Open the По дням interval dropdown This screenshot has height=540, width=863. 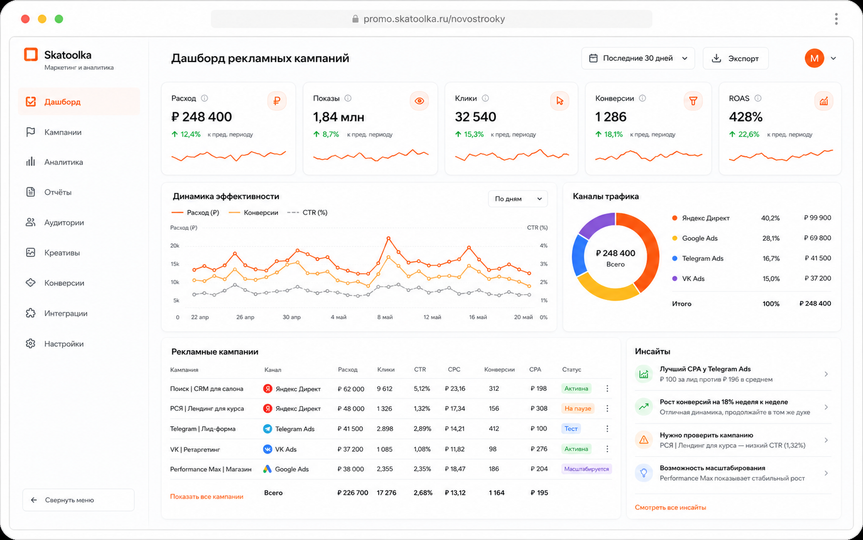(518, 199)
